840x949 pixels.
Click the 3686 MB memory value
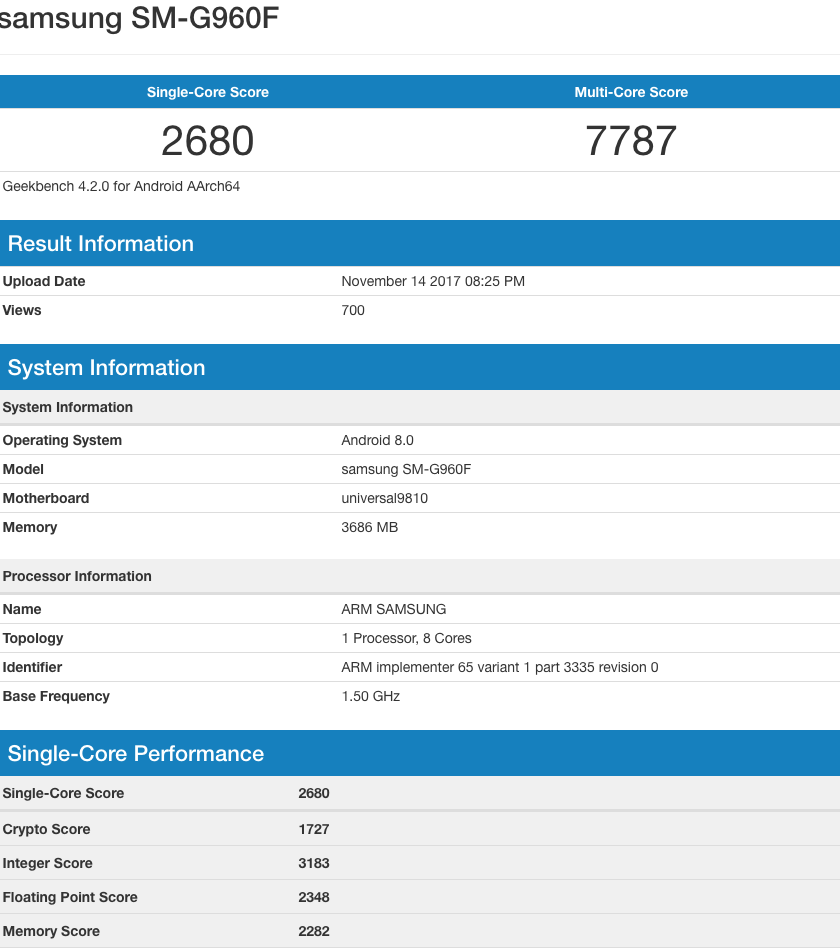[369, 527]
